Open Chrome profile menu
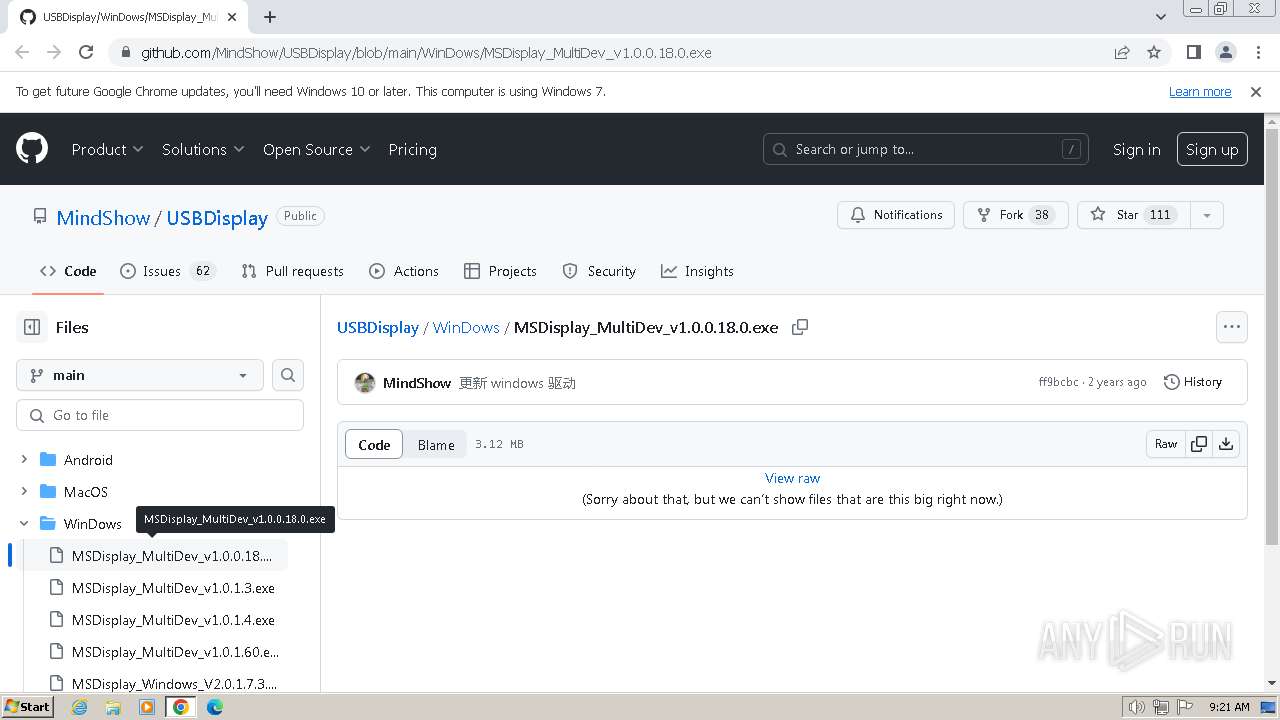The height and width of the screenshot is (720, 1280). [x=1225, y=52]
